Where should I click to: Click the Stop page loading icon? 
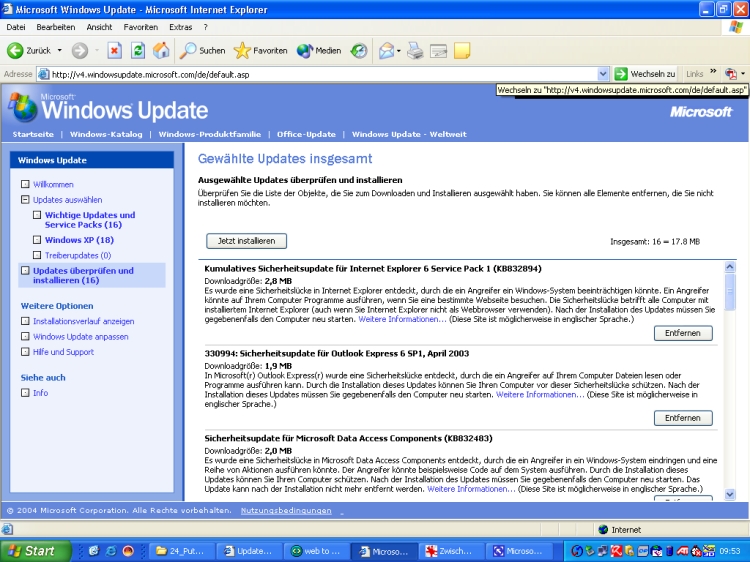[114, 50]
